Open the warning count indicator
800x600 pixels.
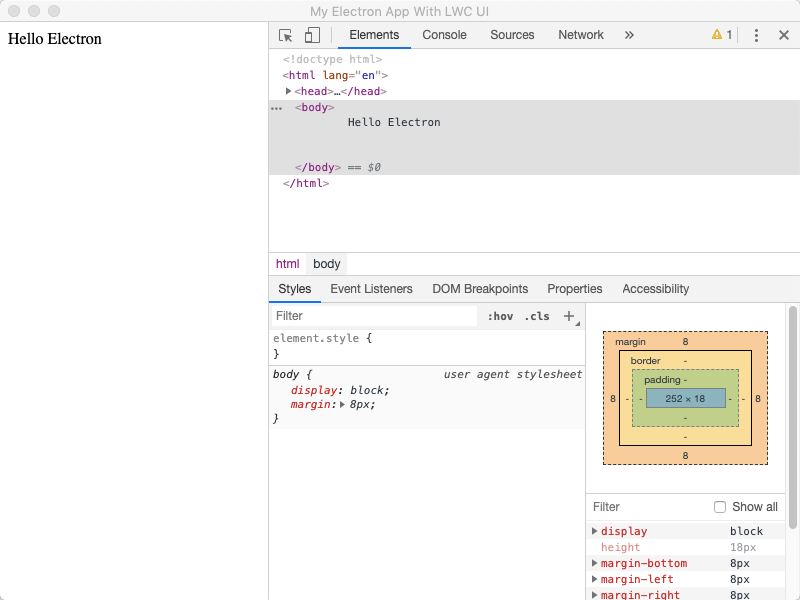click(x=722, y=35)
